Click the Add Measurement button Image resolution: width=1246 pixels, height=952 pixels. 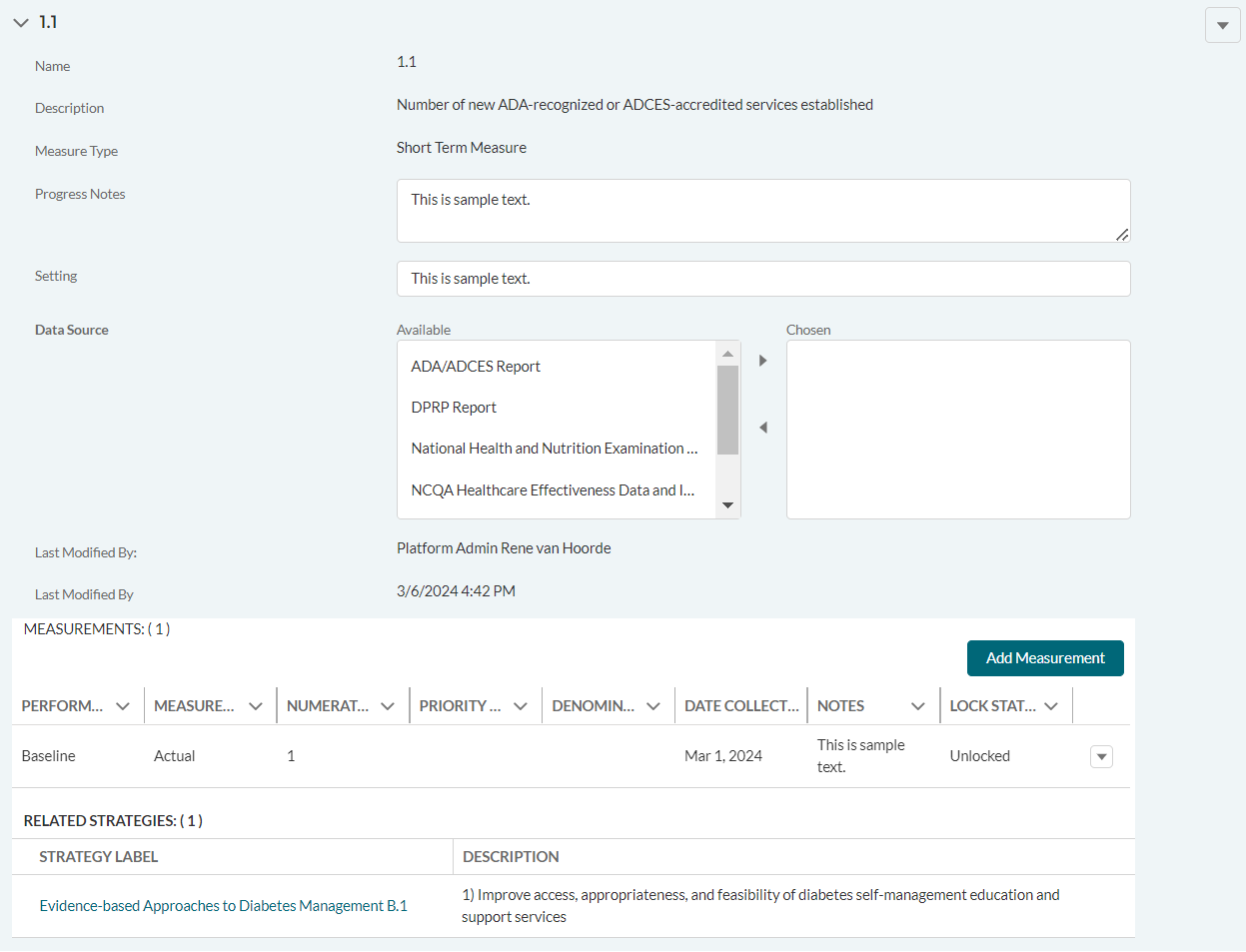[1045, 658]
